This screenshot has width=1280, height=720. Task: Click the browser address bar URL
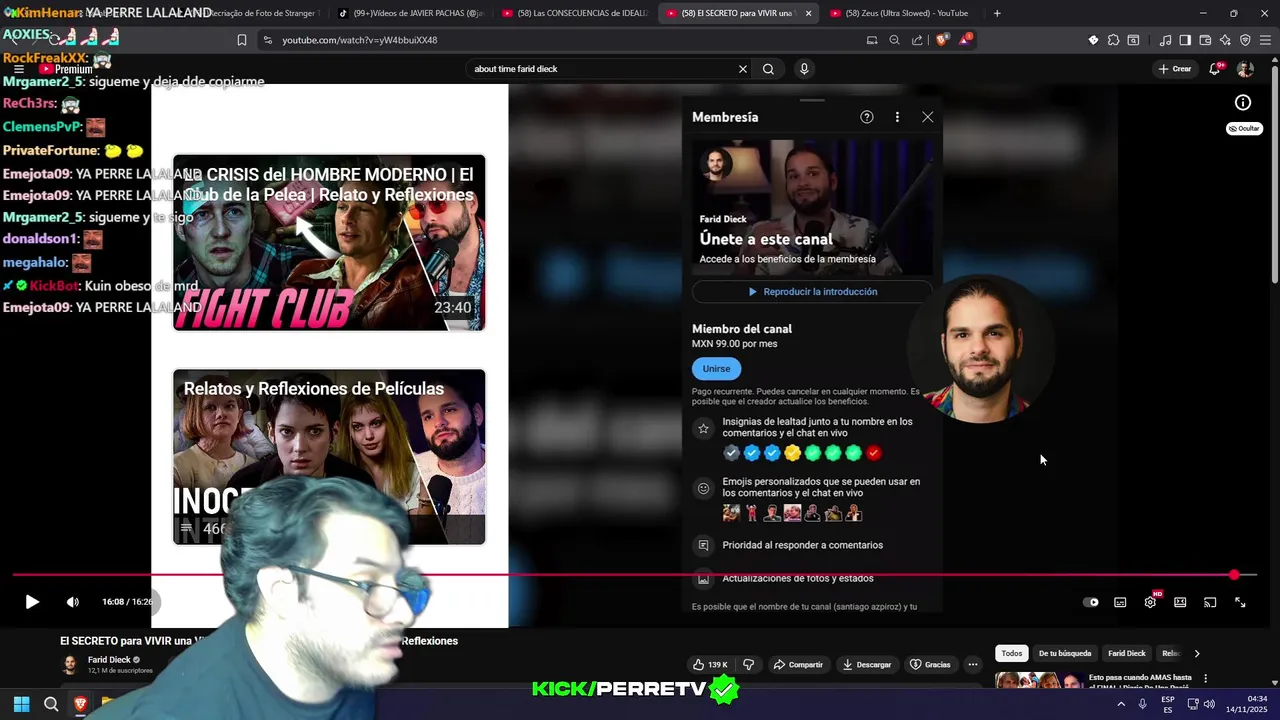tap(360, 40)
